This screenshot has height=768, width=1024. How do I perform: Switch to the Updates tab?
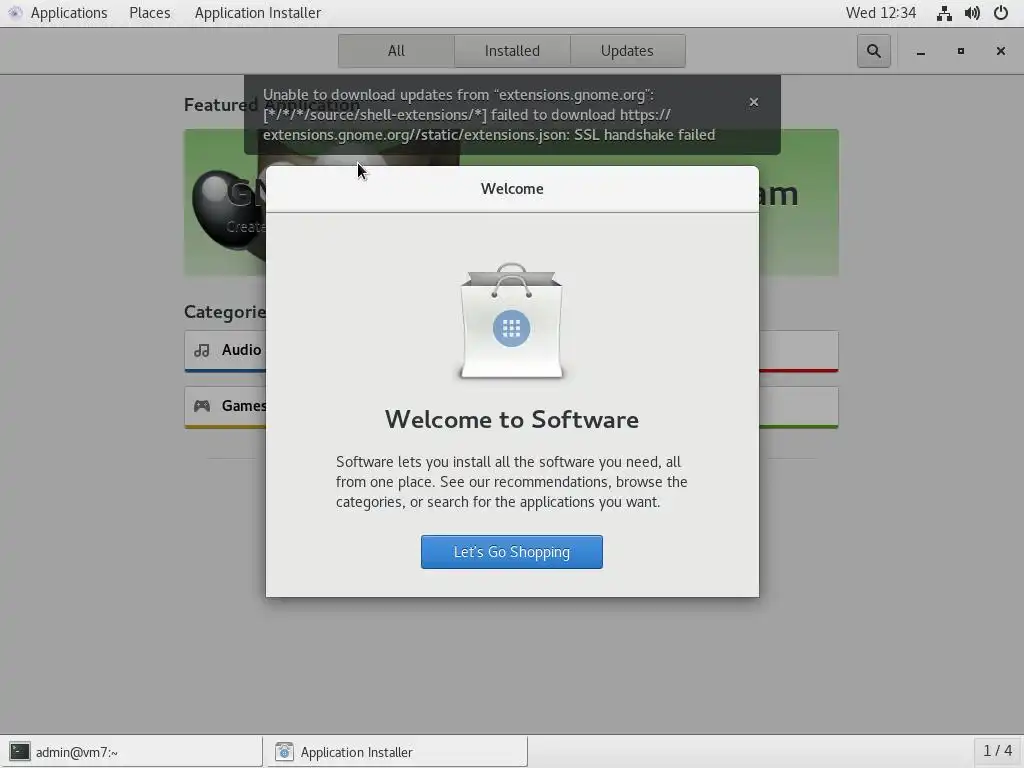(x=627, y=51)
